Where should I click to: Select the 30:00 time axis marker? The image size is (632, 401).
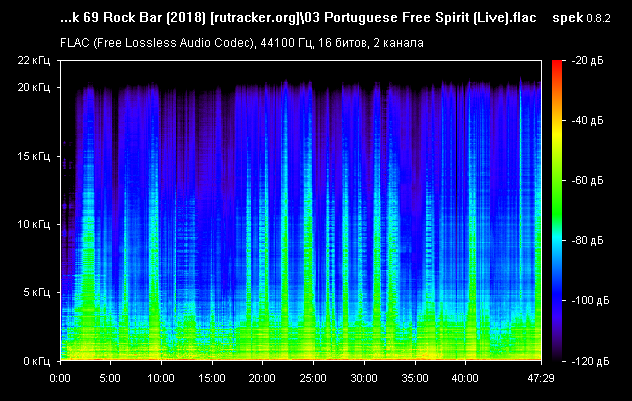[x=364, y=379]
